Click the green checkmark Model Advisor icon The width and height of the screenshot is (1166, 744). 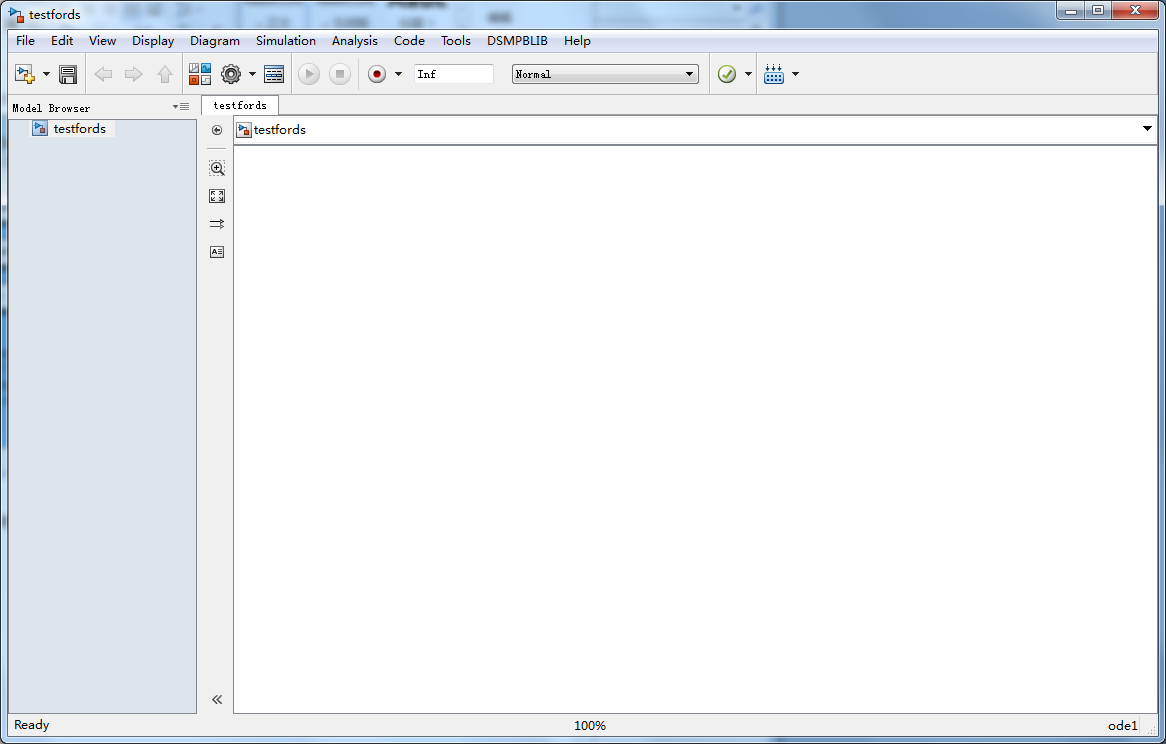[727, 74]
